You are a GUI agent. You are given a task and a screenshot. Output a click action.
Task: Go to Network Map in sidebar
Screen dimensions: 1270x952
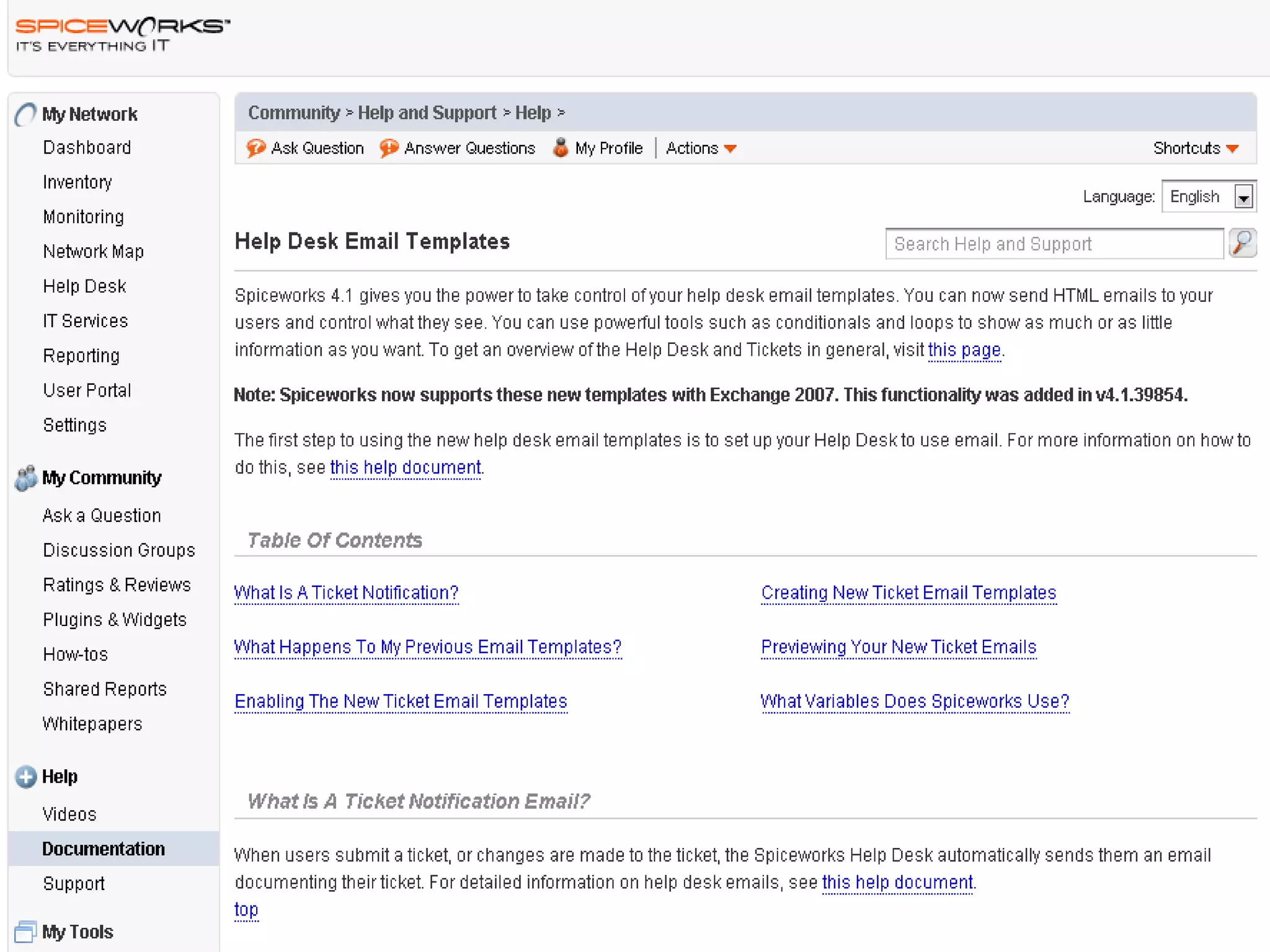click(x=93, y=252)
